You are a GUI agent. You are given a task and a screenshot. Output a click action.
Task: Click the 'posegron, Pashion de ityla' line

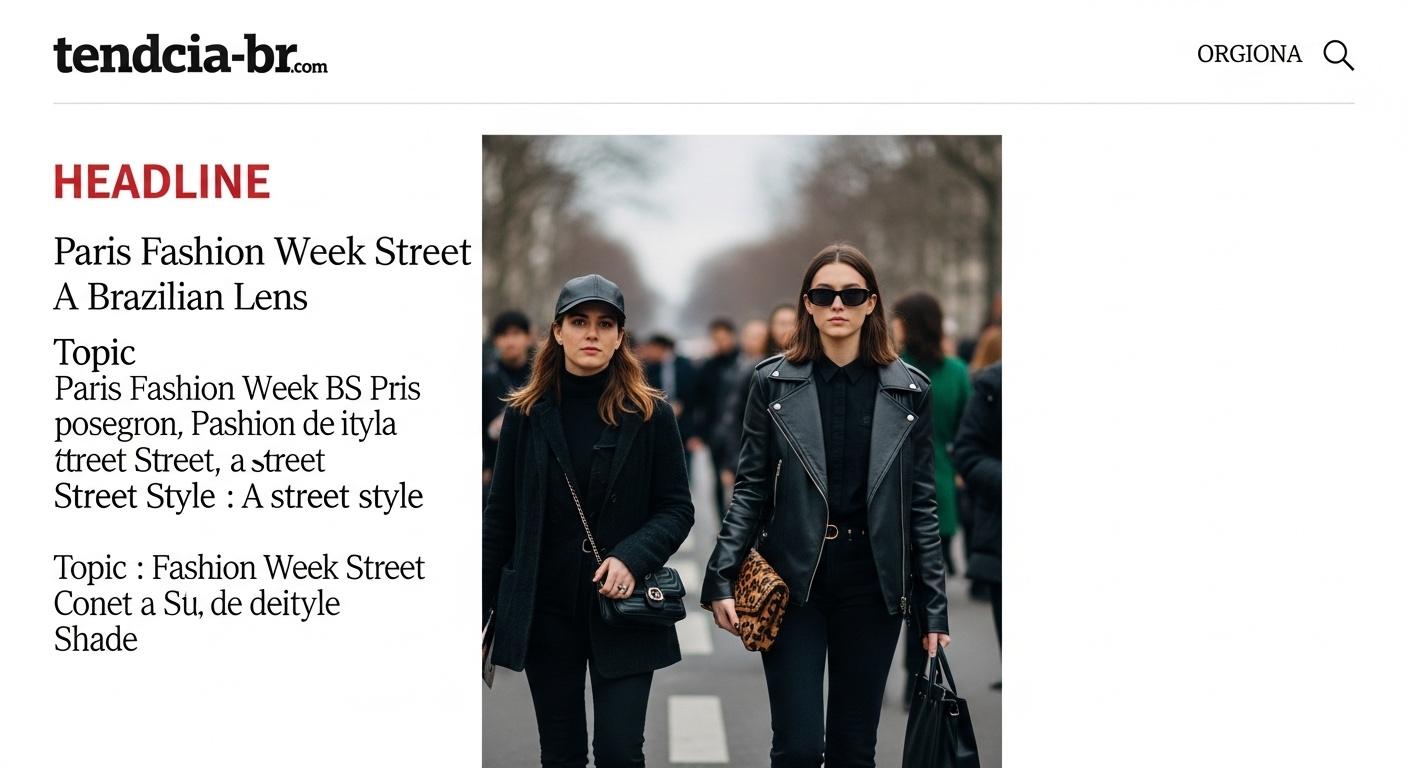coord(225,424)
